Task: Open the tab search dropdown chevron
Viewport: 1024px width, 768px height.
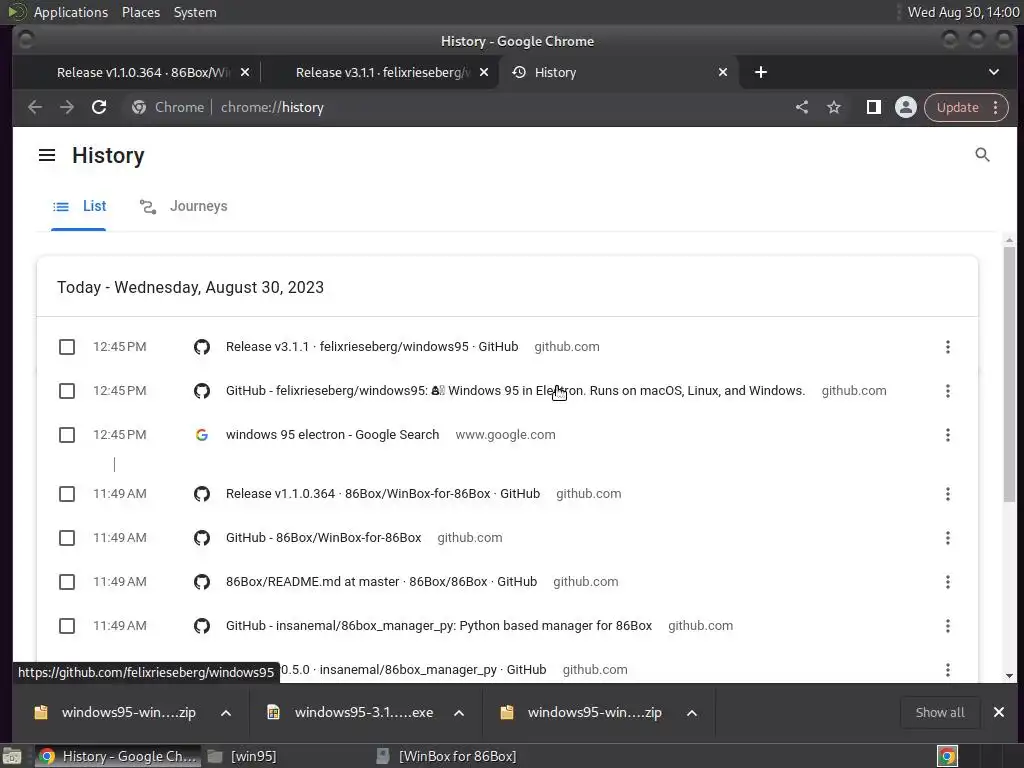Action: pos(993,72)
